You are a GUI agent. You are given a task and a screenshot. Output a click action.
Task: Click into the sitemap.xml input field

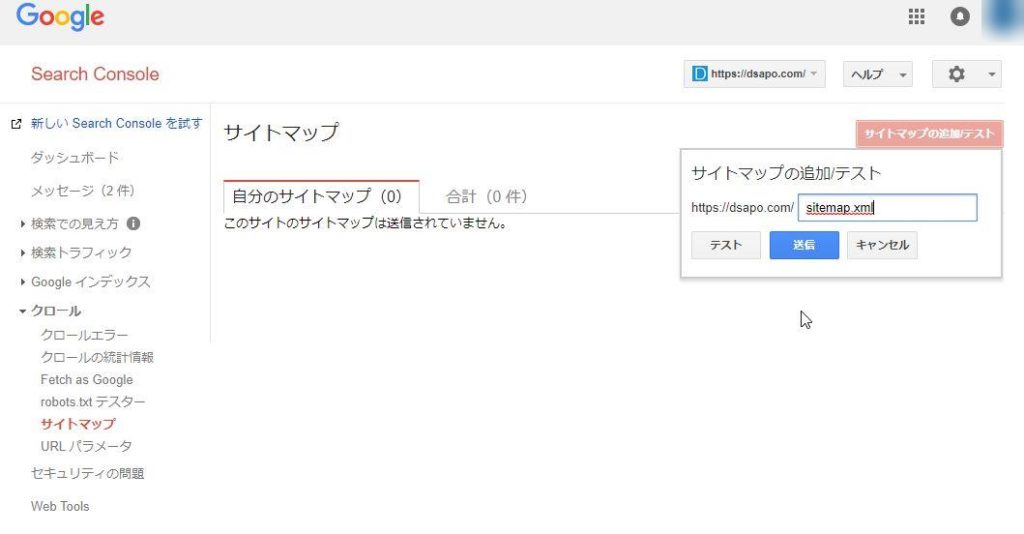888,208
